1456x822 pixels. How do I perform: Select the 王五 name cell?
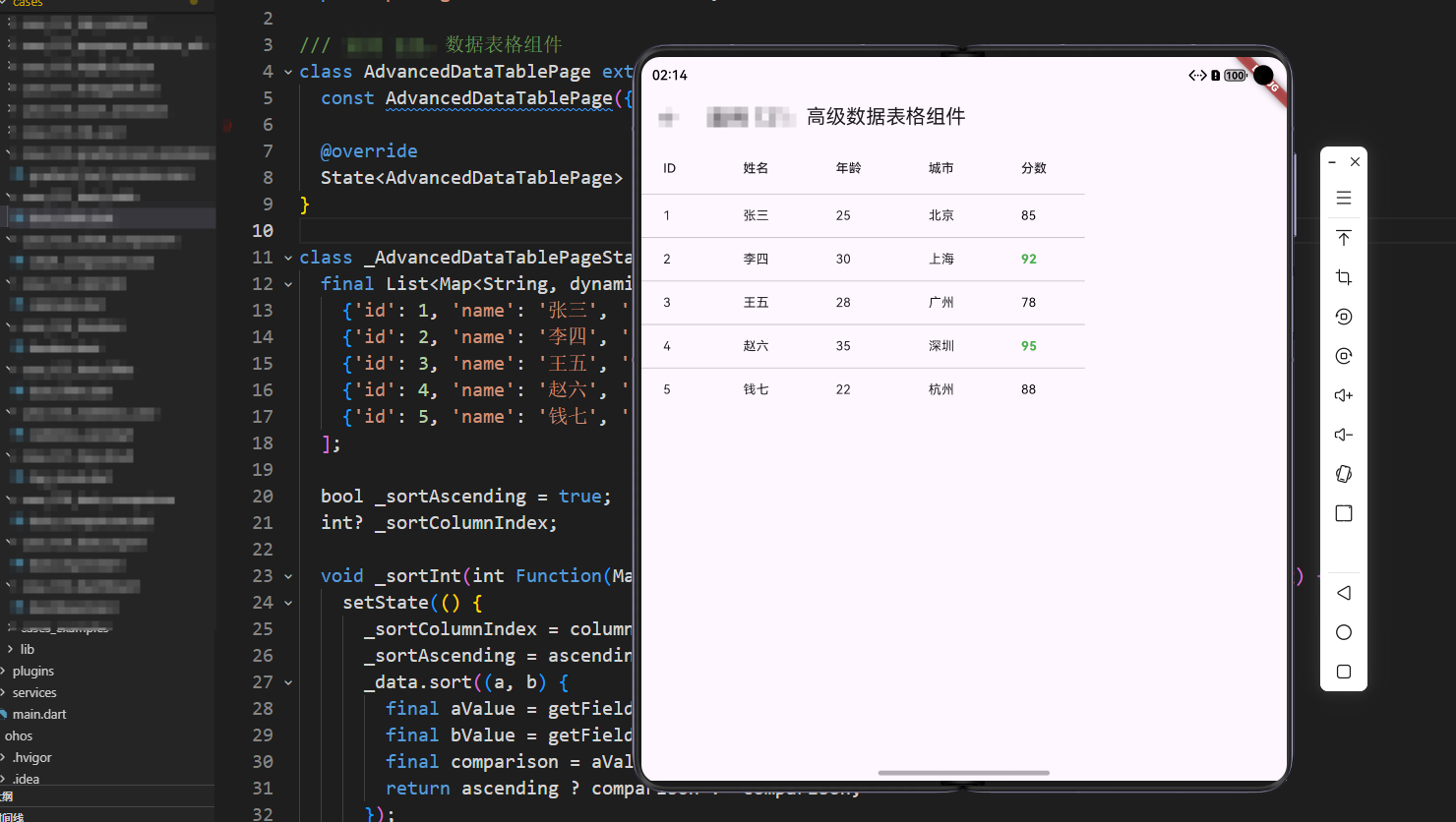(x=756, y=302)
